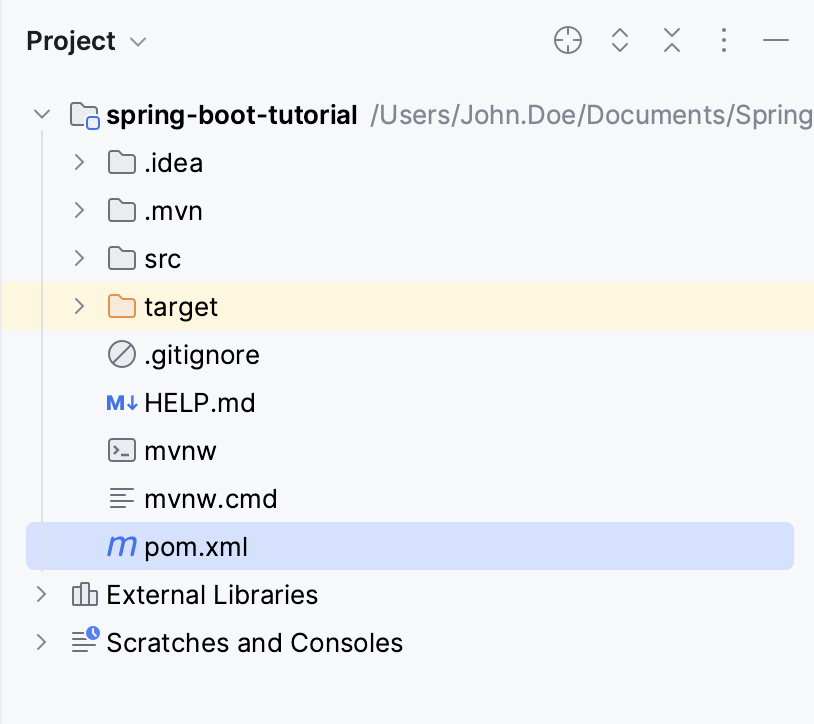Expand the src folder

pyautogui.click(x=78, y=258)
